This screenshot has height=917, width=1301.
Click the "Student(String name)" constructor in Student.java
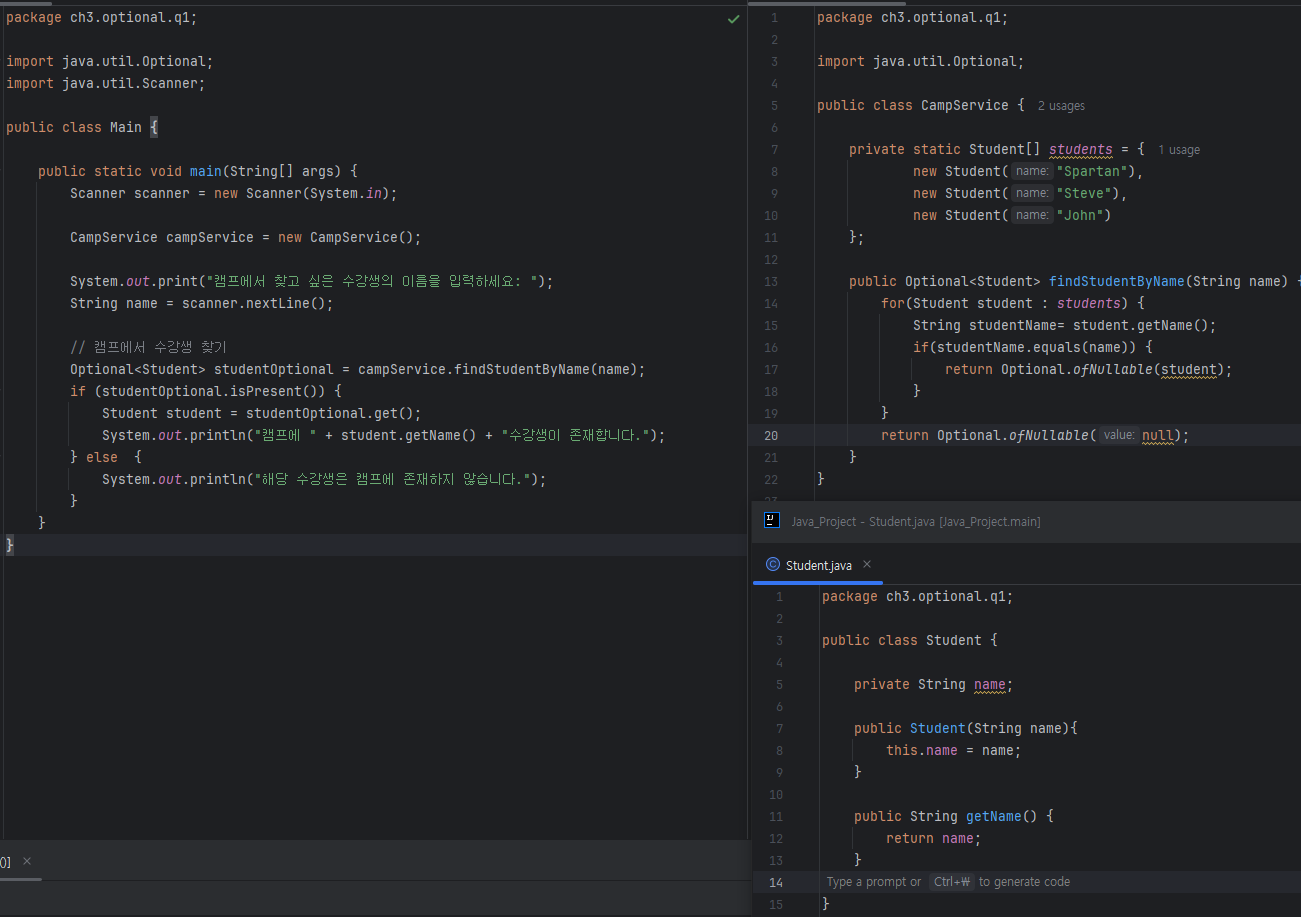tap(990, 728)
